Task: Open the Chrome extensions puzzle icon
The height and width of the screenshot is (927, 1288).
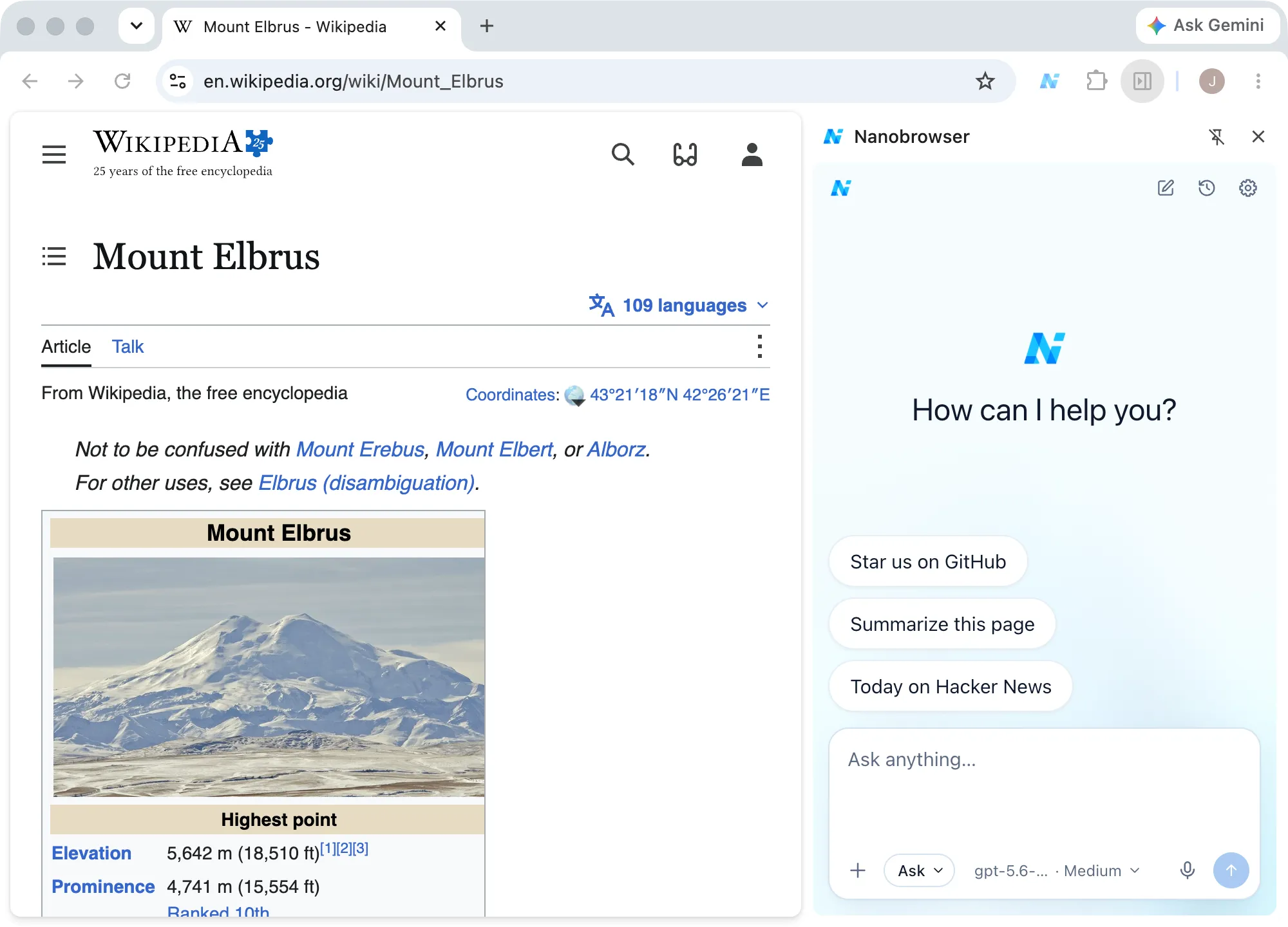Action: pyautogui.click(x=1096, y=81)
